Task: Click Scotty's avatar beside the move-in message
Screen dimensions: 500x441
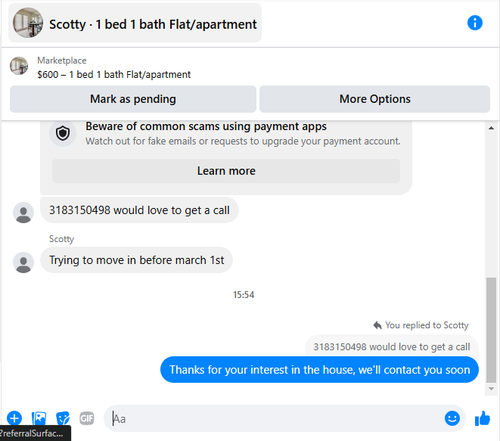Action: tap(23, 262)
